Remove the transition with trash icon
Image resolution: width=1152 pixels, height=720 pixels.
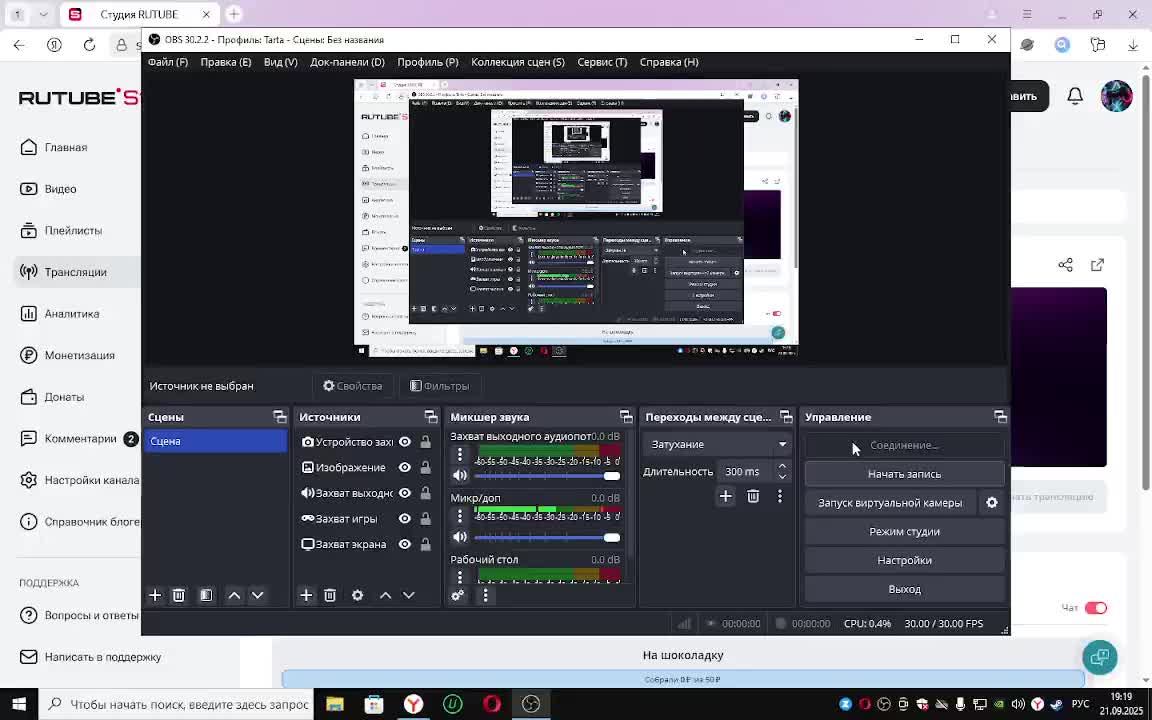point(753,497)
